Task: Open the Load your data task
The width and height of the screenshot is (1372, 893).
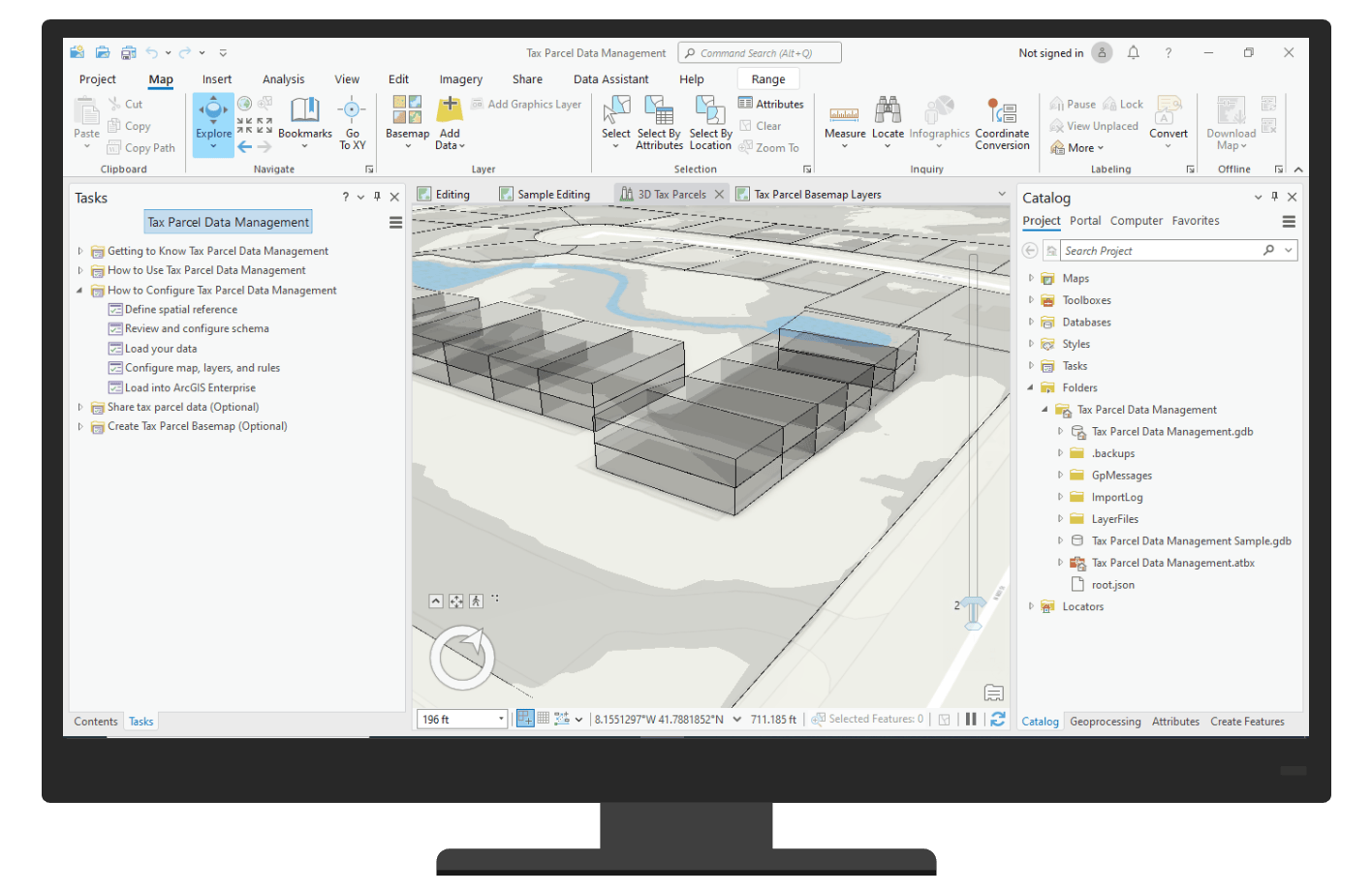Action: tap(161, 348)
